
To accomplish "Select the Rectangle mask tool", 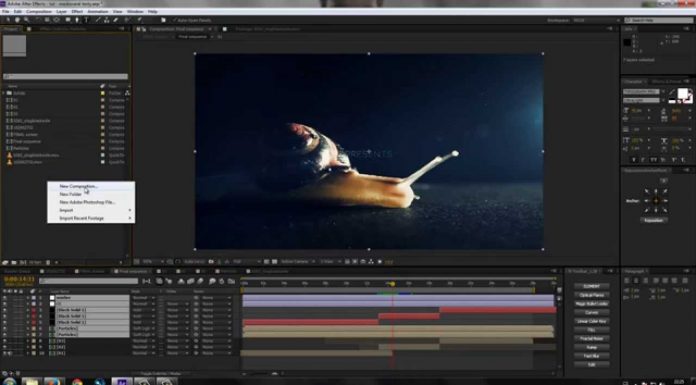I will coord(68,20).
